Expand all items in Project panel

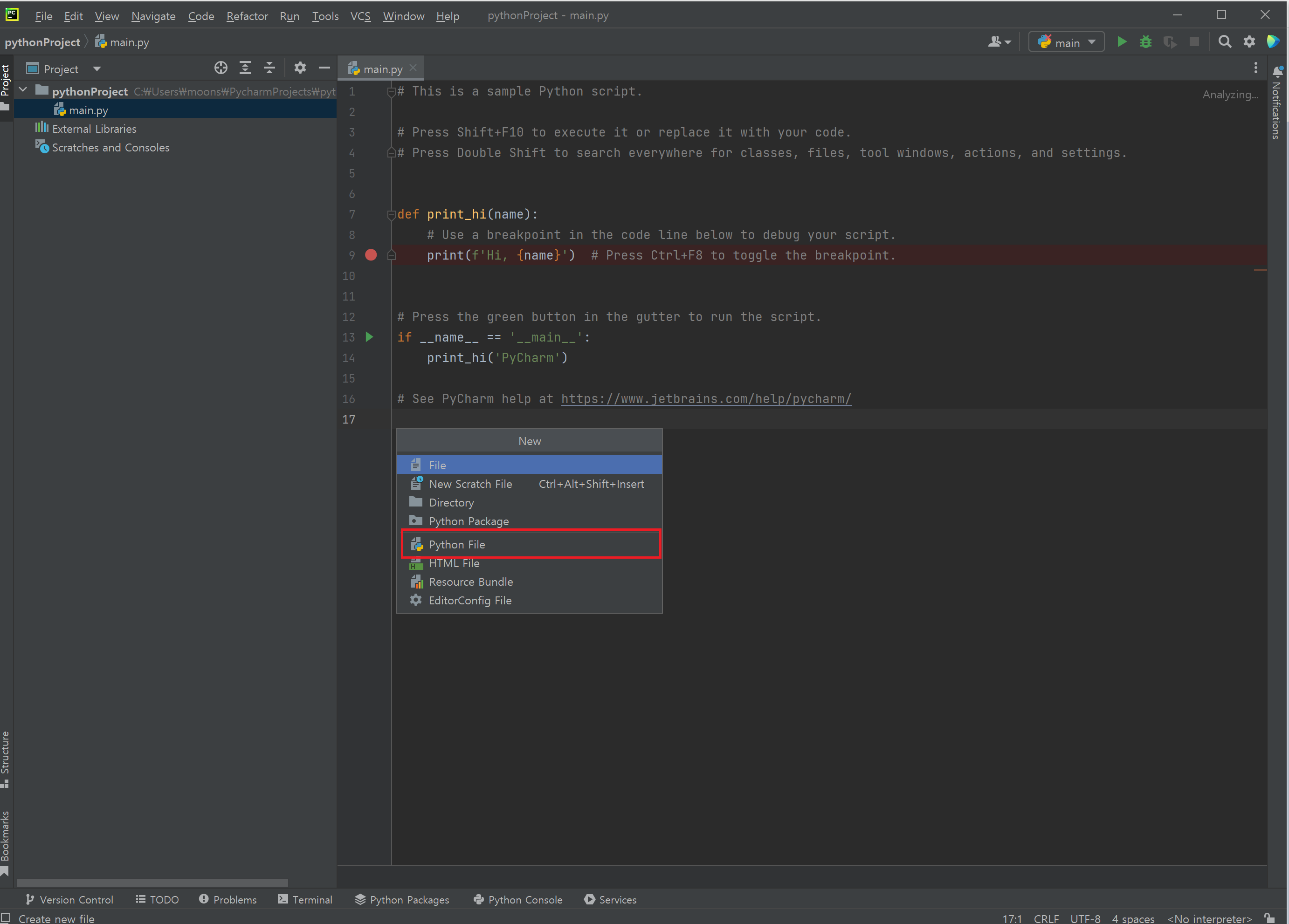(x=245, y=68)
